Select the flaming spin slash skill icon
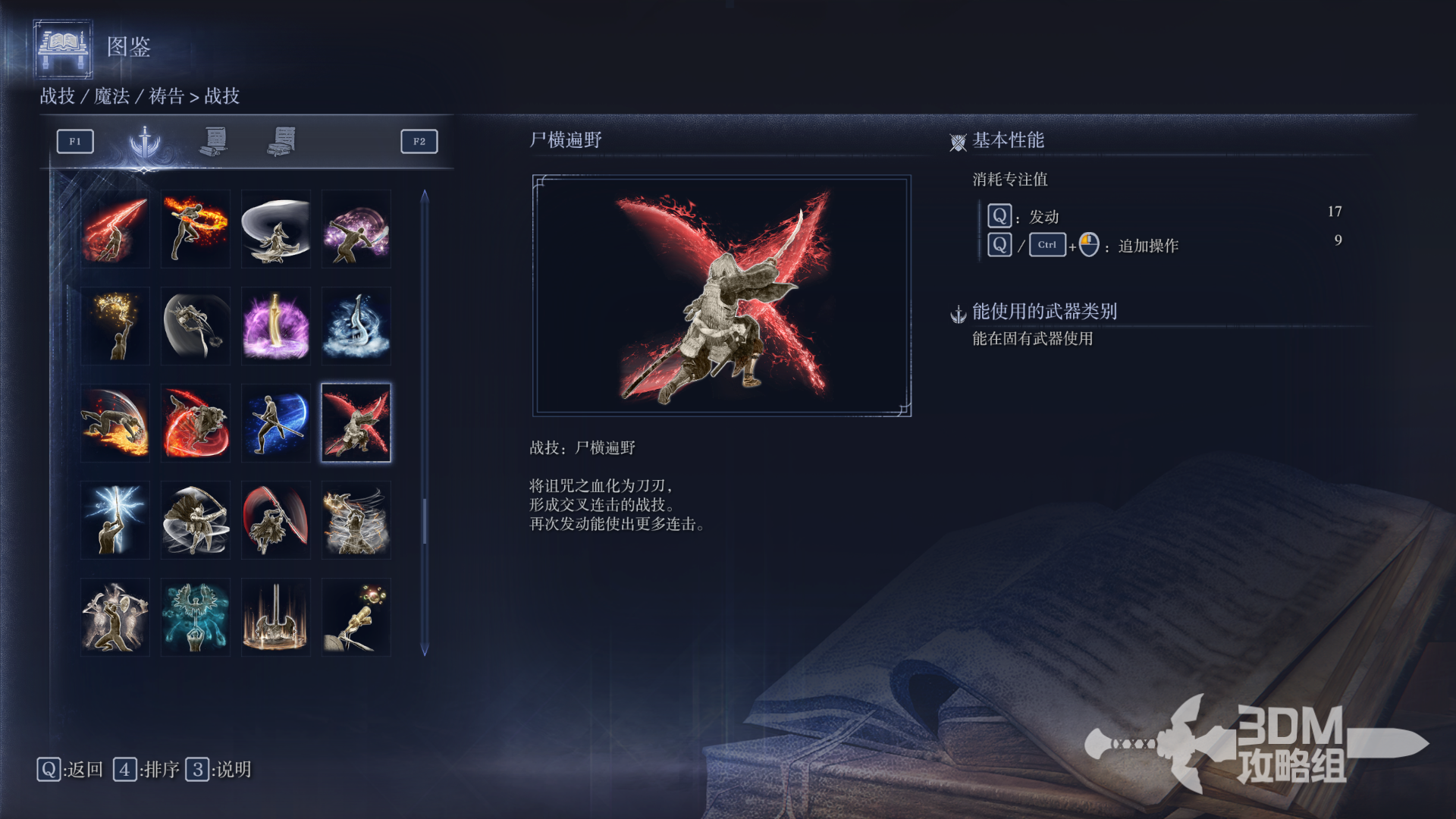 coord(196,229)
